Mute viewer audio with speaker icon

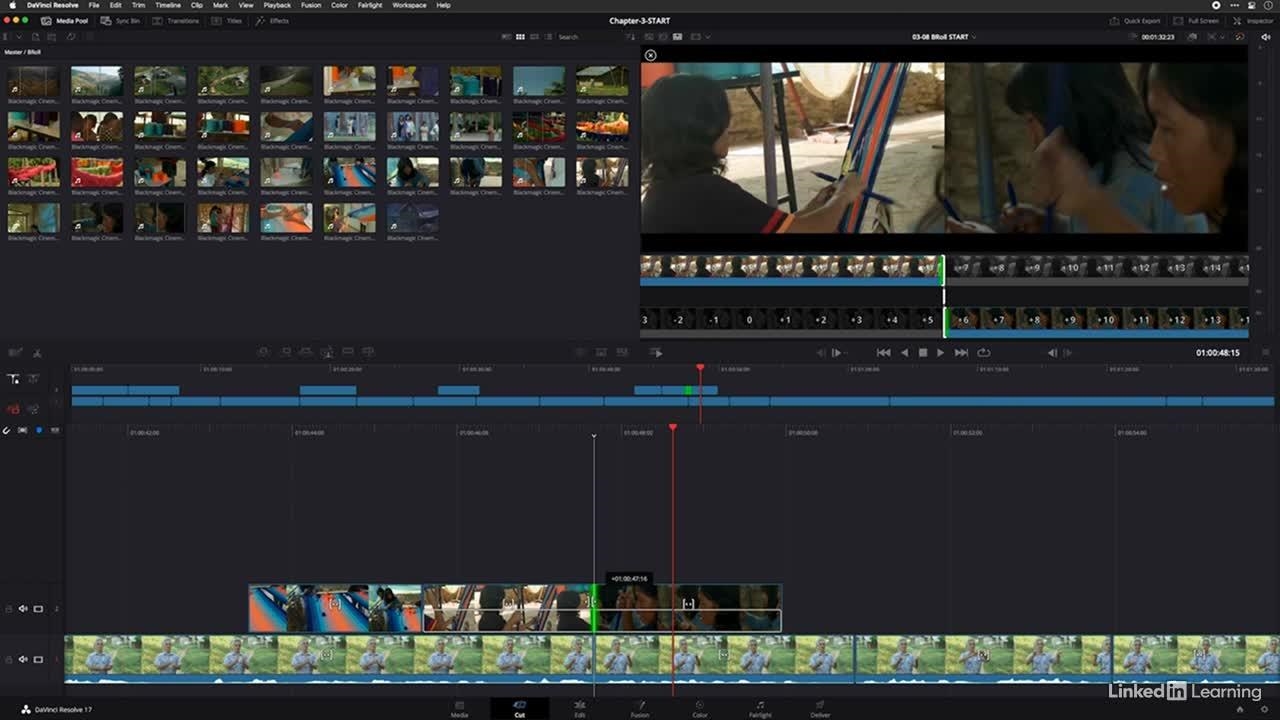(x=1266, y=37)
